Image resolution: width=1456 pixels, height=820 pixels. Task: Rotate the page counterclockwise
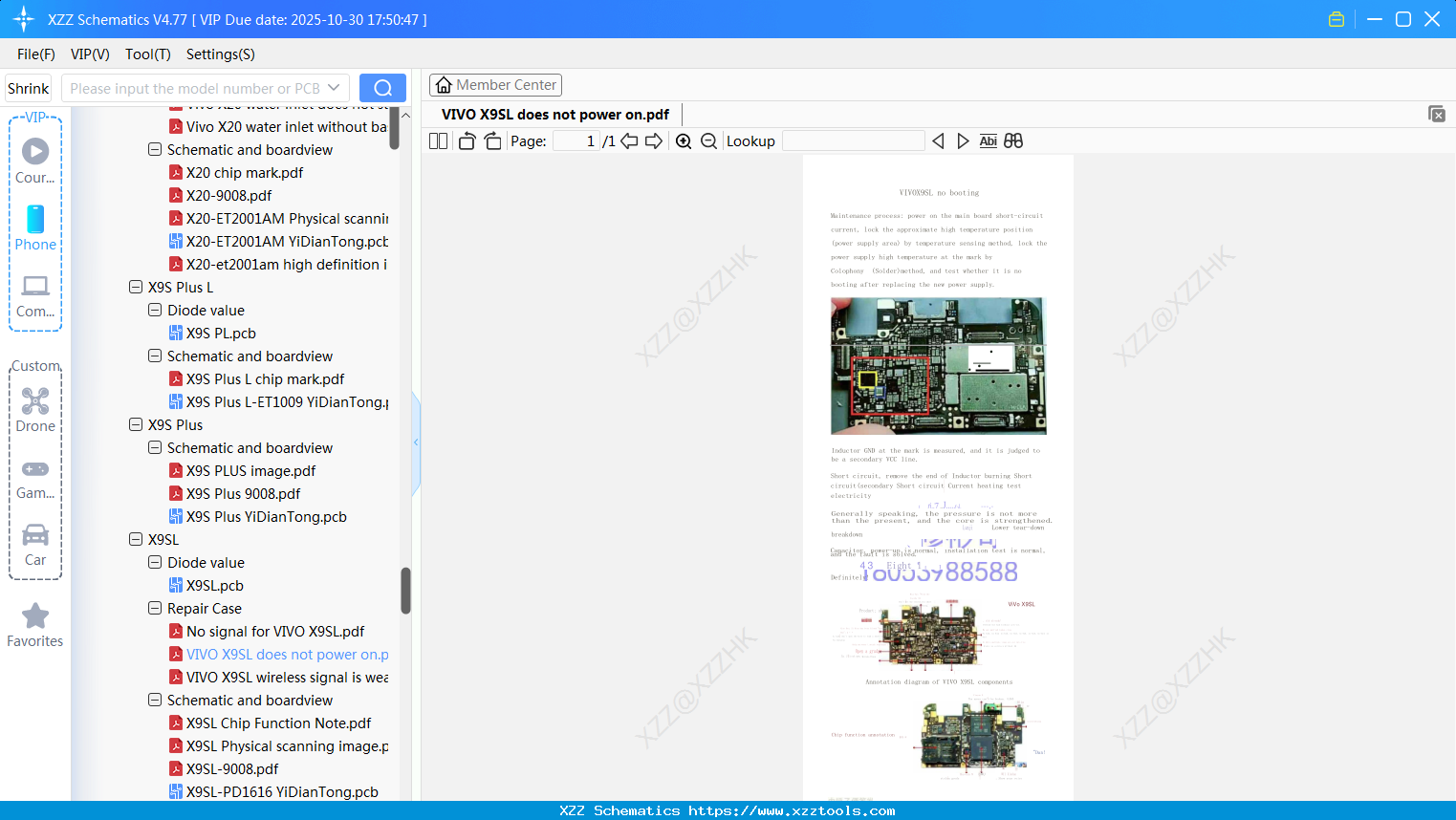pos(467,140)
